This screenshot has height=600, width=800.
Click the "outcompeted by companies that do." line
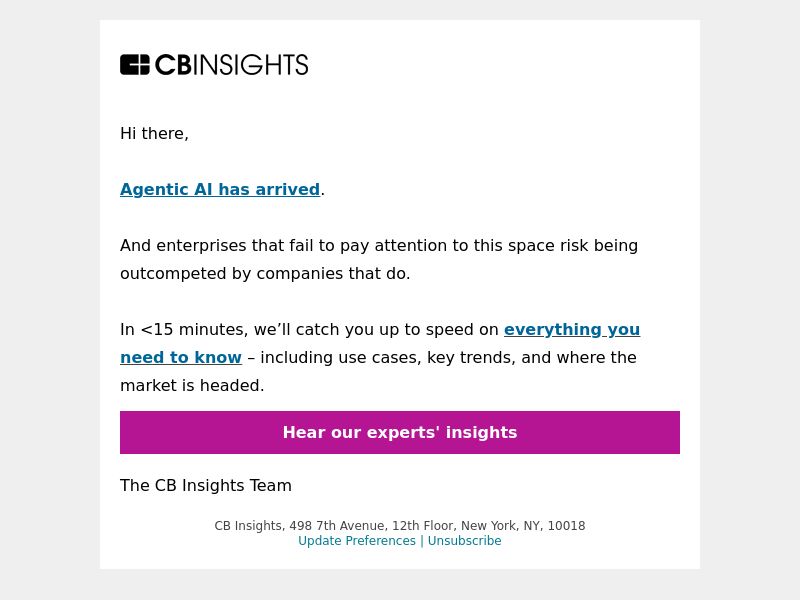tap(265, 273)
